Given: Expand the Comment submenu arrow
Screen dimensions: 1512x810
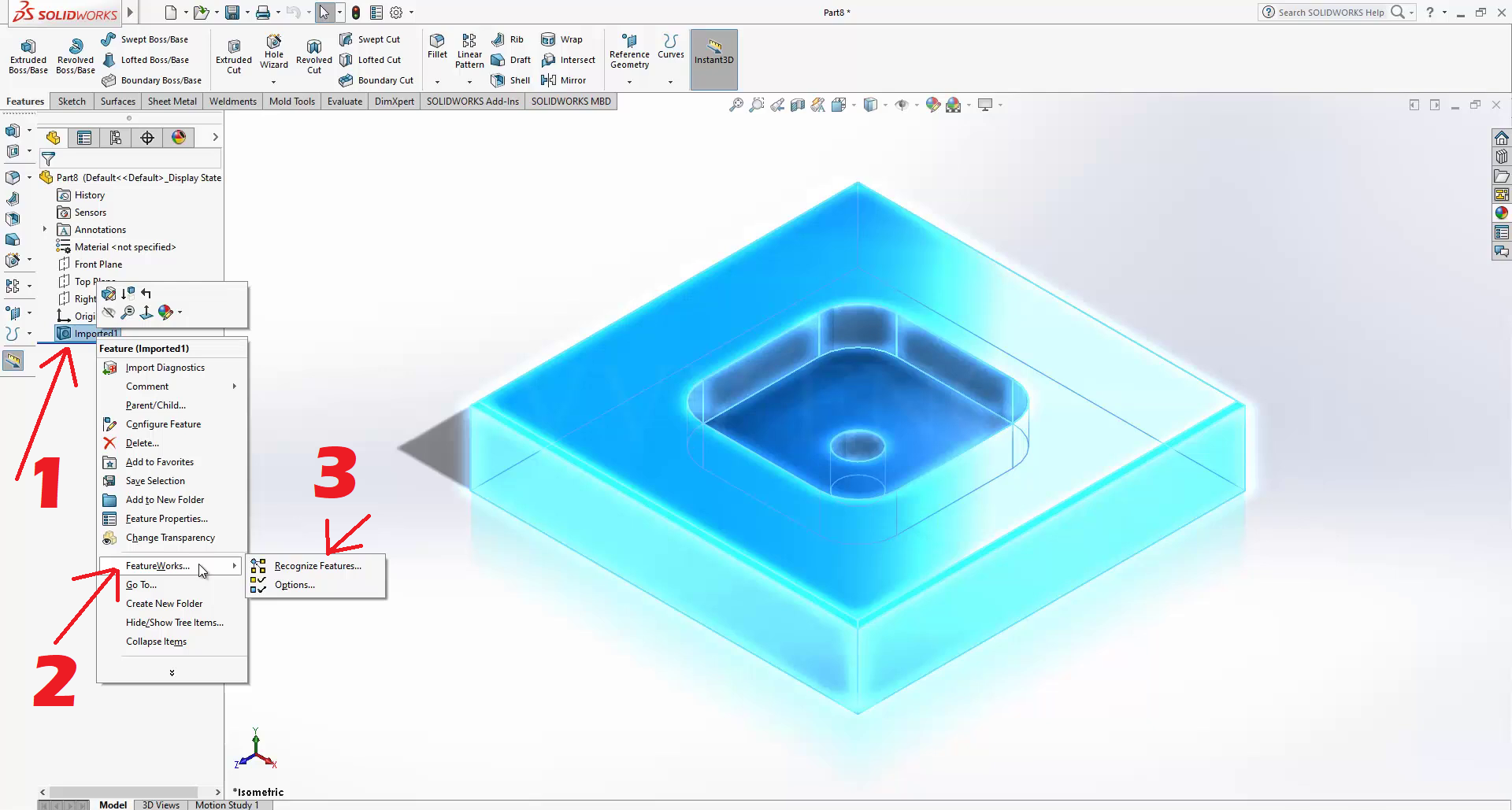Looking at the screenshot, I should [x=235, y=387].
